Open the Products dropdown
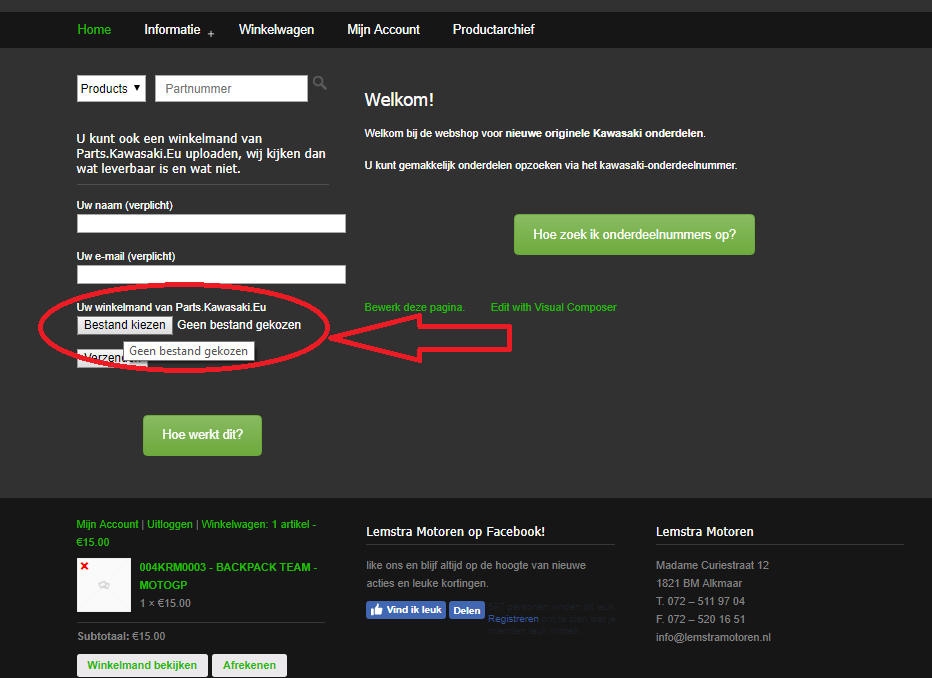 pyautogui.click(x=111, y=89)
